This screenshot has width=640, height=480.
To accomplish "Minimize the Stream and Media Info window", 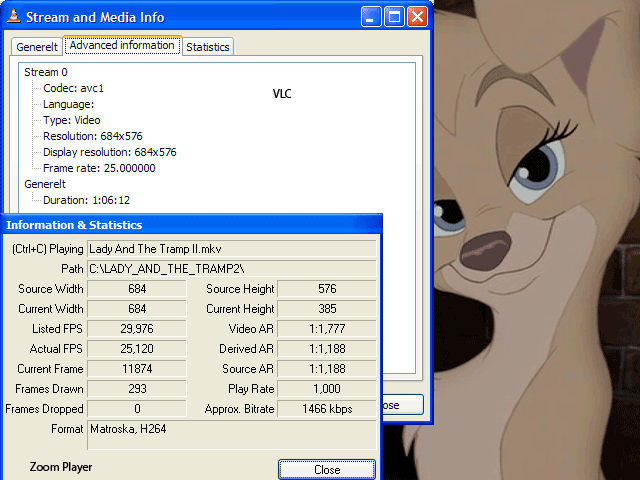I will (x=371, y=17).
